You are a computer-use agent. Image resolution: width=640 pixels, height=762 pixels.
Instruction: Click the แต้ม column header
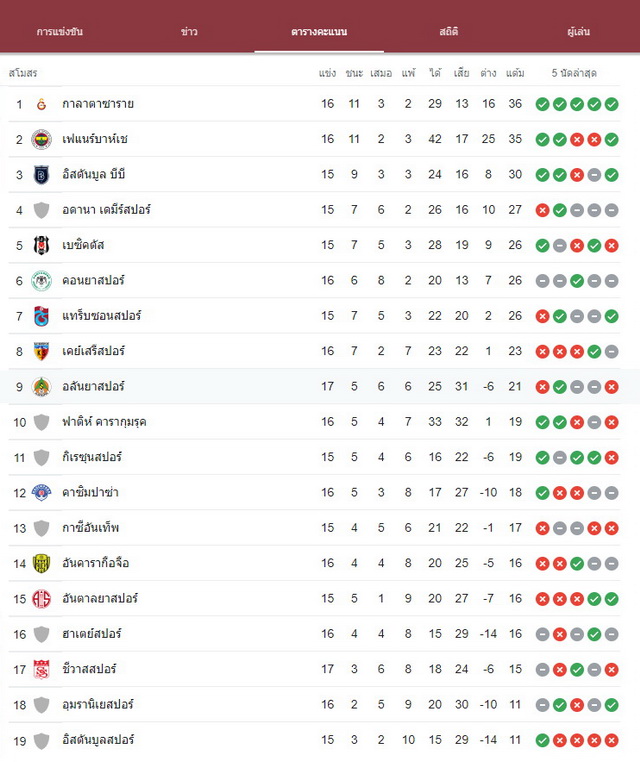(x=515, y=73)
